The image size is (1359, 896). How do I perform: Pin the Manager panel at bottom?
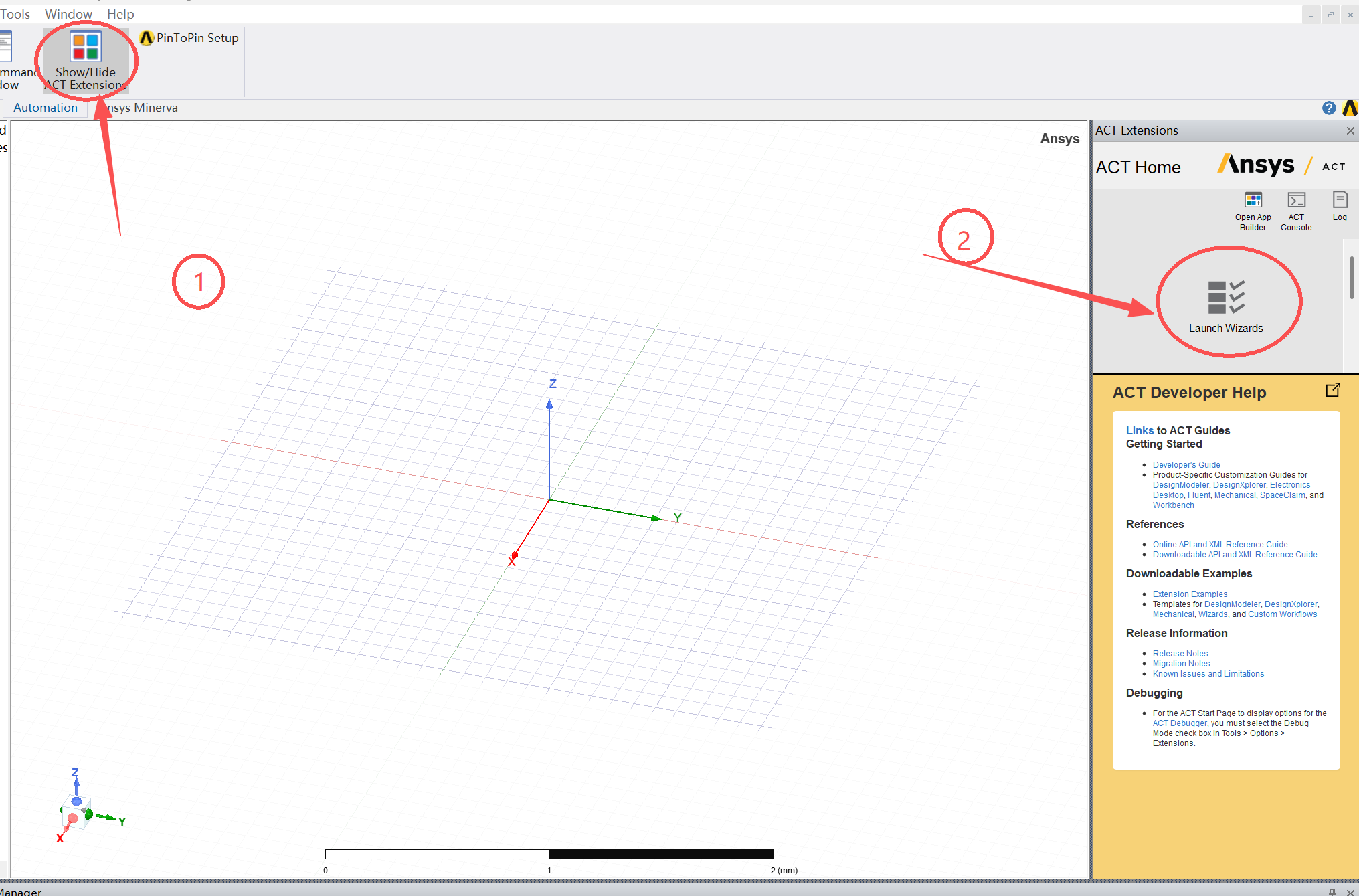(1332, 891)
